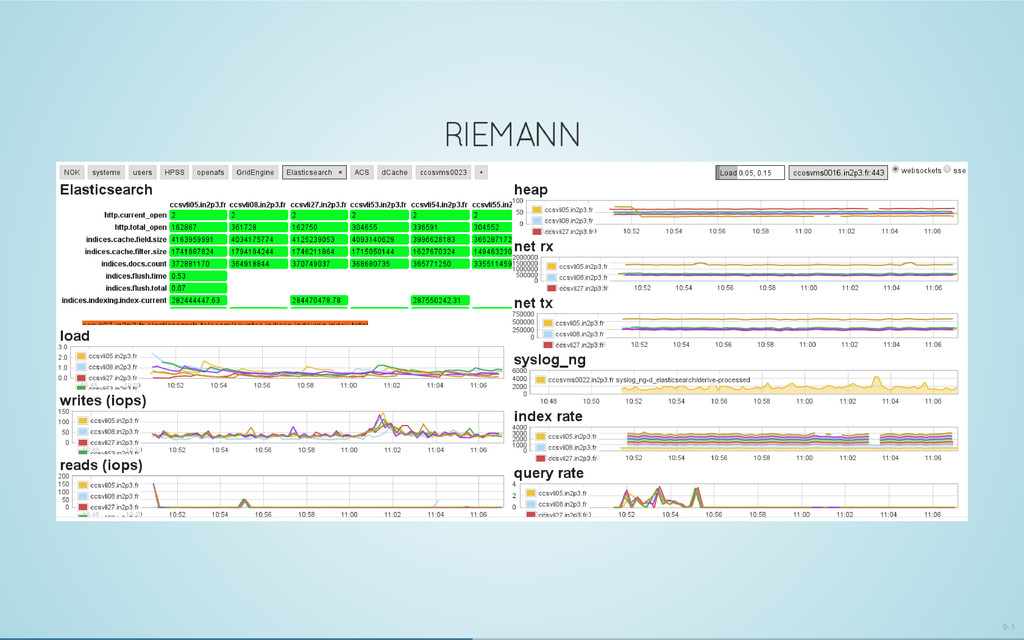Edit the server address field ccosvms0016.in2p3.fr:443
This screenshot has width=1024, height=640.
coord(838,173)
